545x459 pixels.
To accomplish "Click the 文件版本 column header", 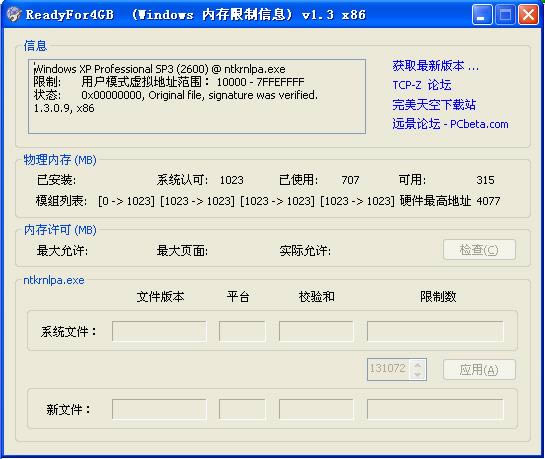I will coord(160,297).
